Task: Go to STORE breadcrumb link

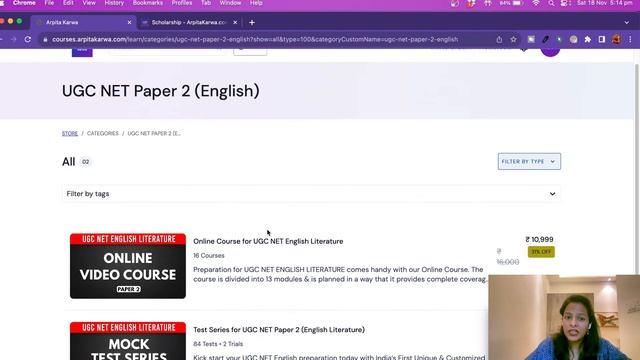Action: pos(70,133)
